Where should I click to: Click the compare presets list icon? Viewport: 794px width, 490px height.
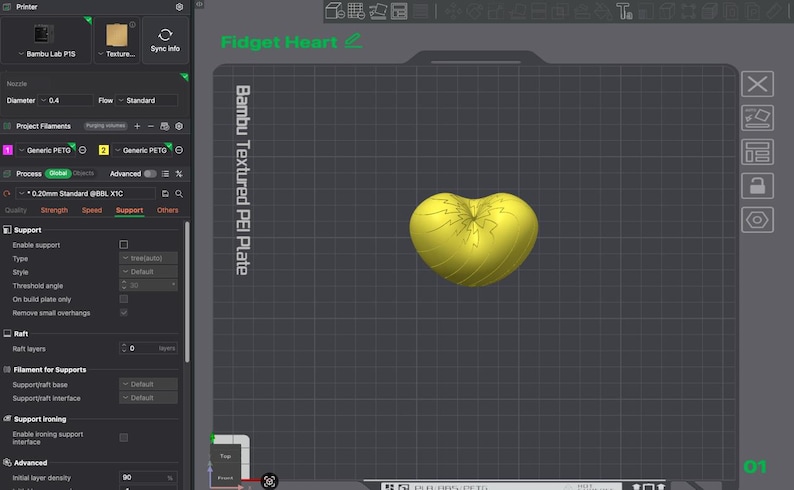[165, 174]
